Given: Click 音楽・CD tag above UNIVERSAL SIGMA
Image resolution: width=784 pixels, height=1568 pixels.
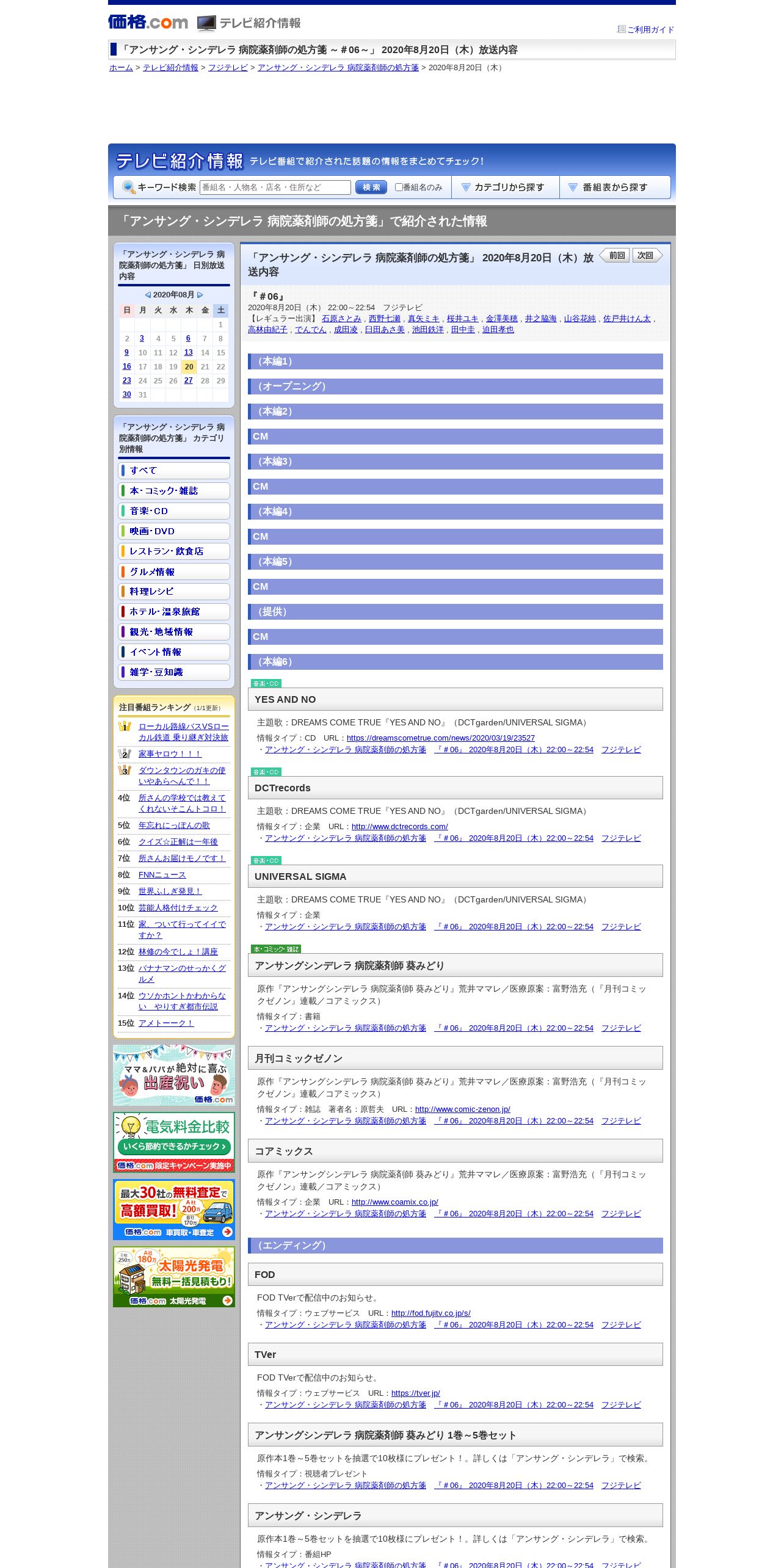Looking at the screenshot, I should [266, 860].
